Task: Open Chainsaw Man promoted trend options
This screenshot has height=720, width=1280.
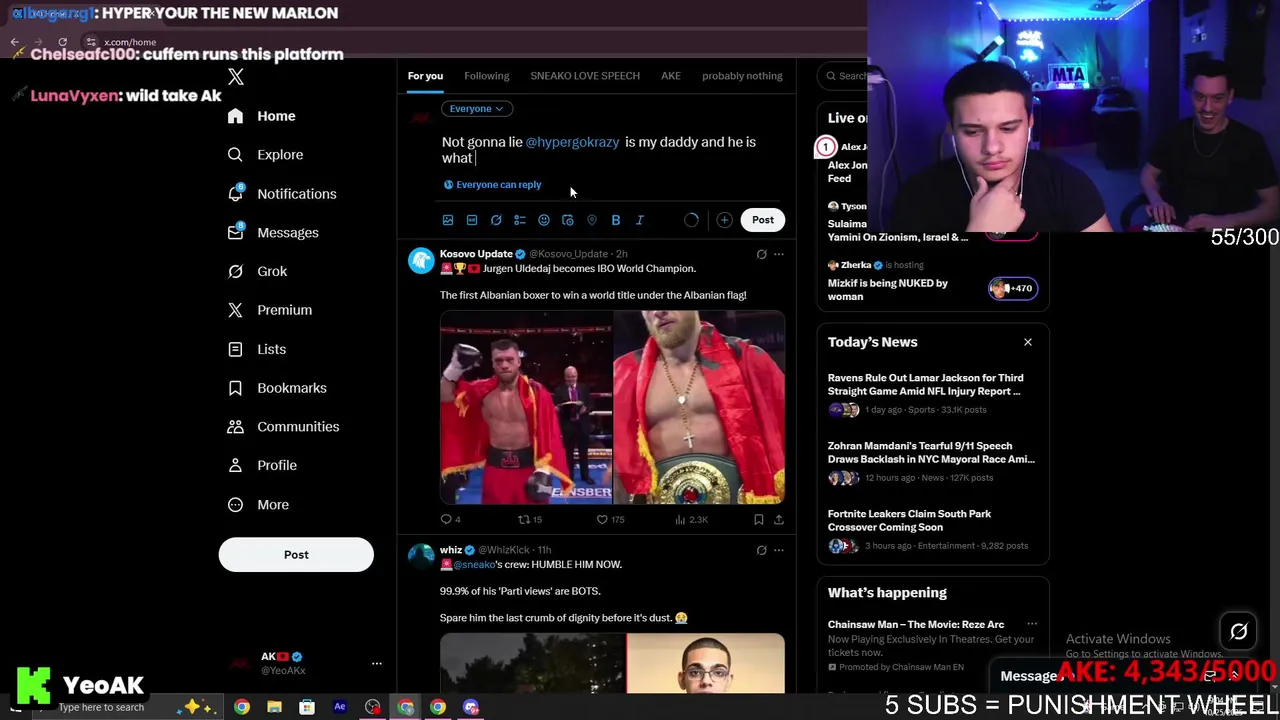Action: tap(1032, 625)
